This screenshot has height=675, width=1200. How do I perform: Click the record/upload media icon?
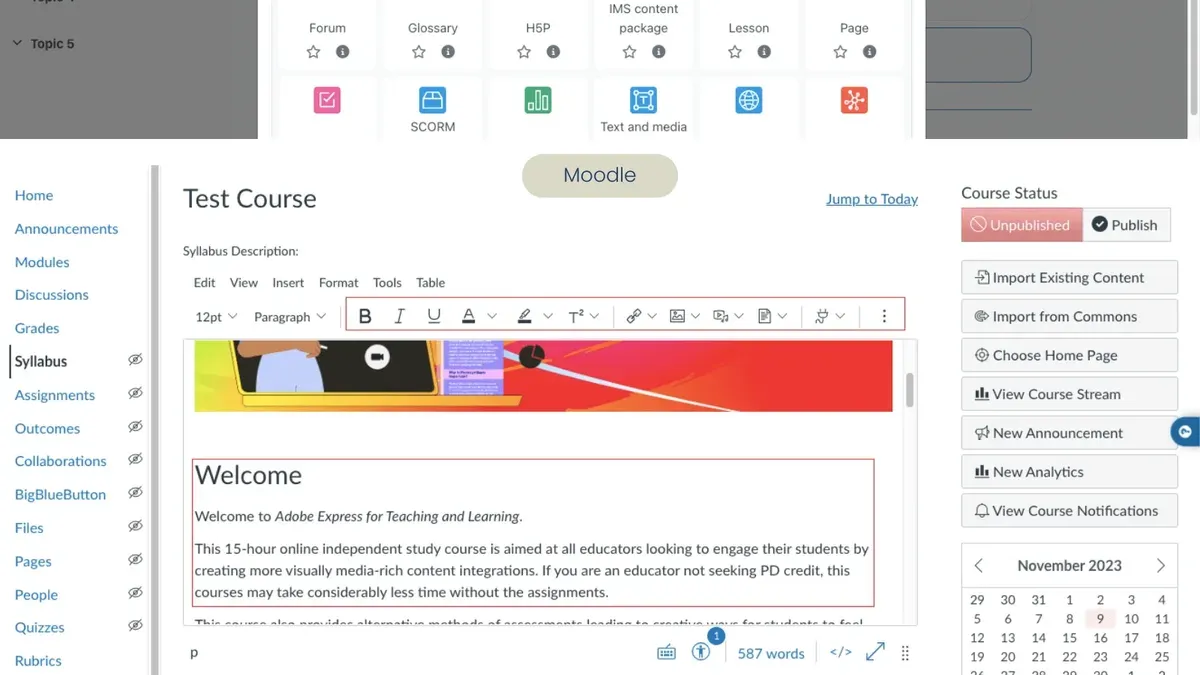pyautogui.click(x=720, y=316)
